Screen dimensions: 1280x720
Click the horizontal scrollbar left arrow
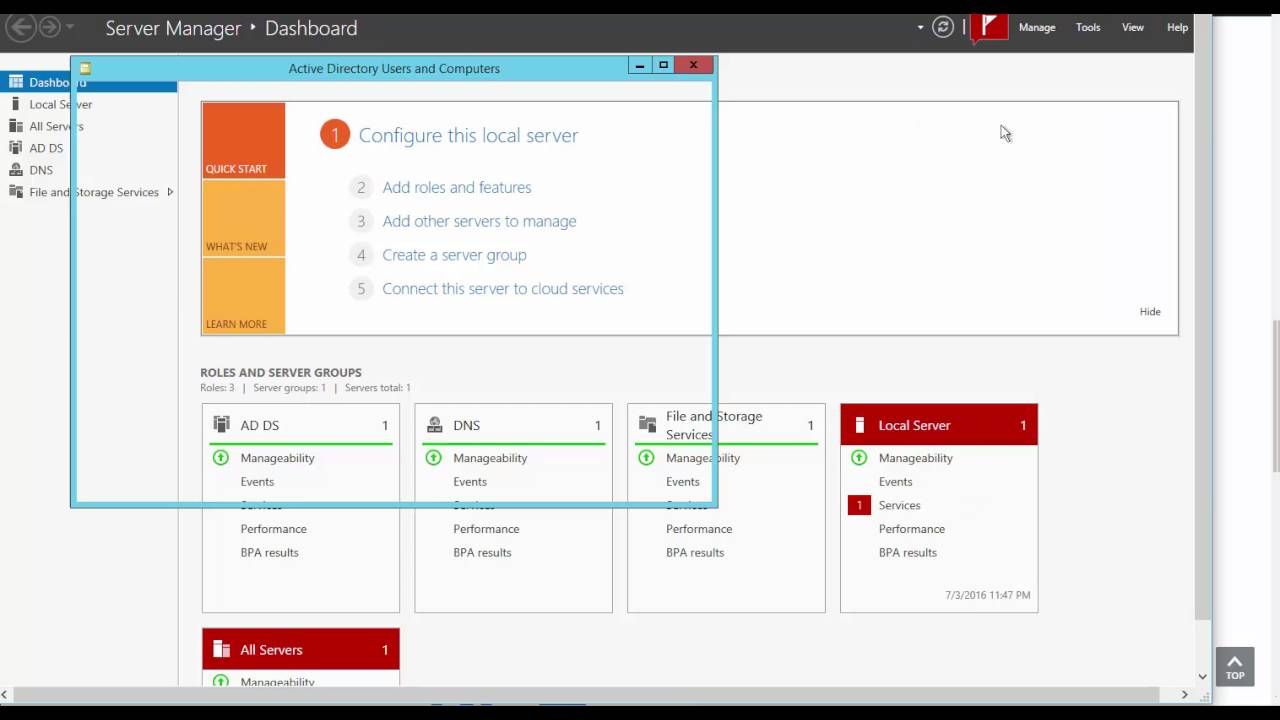point(5,694)
